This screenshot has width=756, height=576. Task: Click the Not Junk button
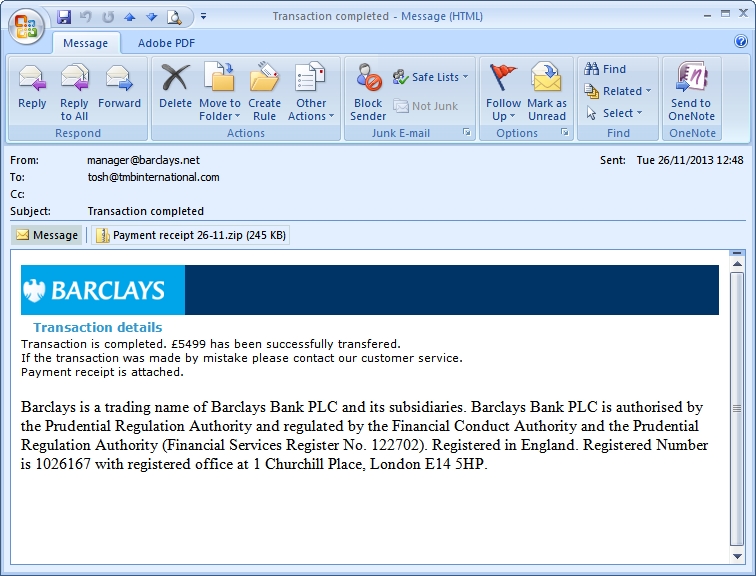[425, 106]
